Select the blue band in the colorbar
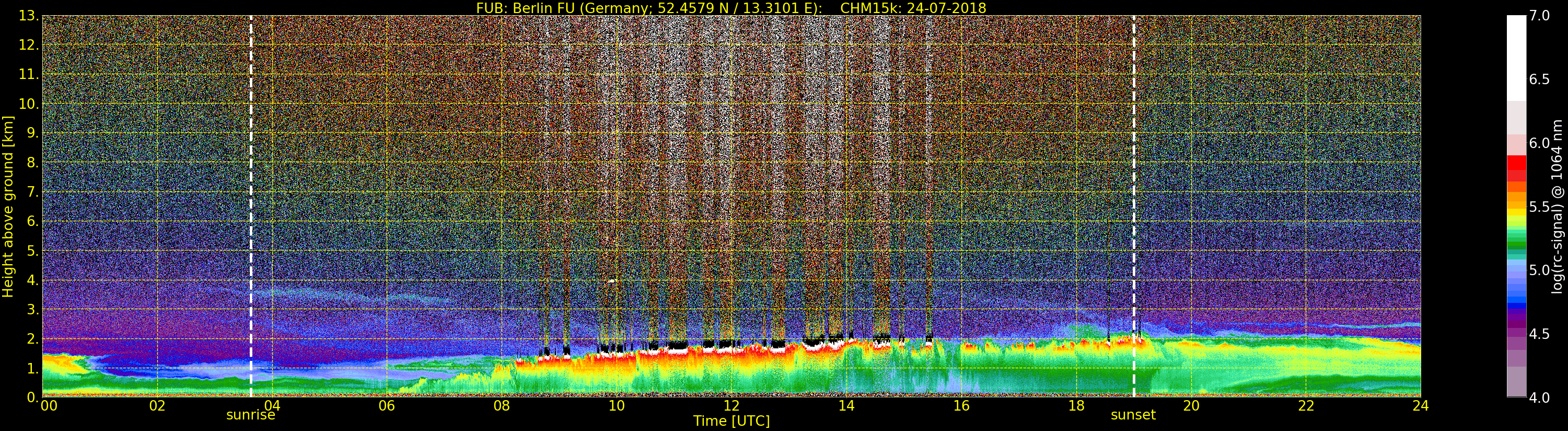The height and width of the screenshot is (431, 1568). tap(1516, 300)
